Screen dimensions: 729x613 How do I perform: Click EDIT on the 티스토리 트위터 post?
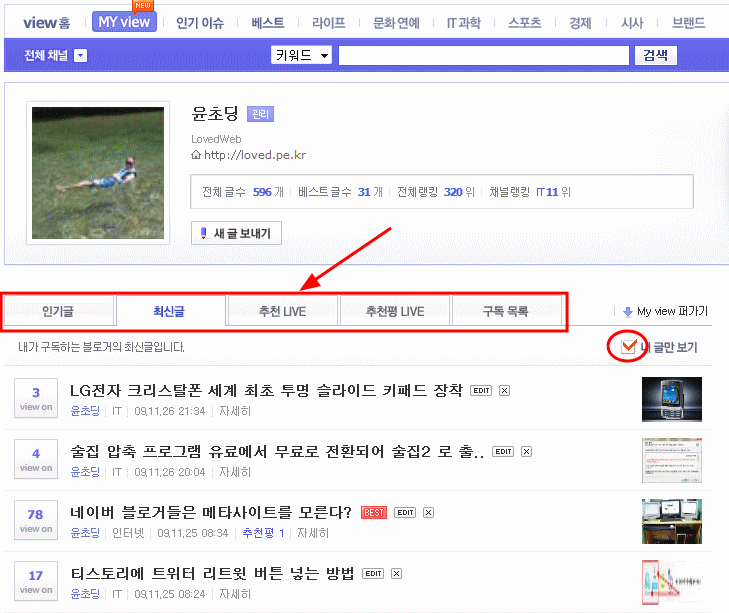point(373,573)
